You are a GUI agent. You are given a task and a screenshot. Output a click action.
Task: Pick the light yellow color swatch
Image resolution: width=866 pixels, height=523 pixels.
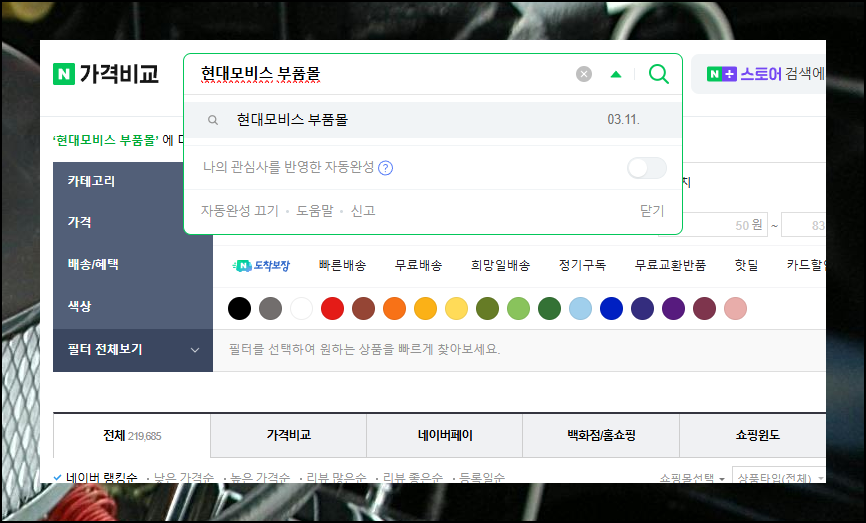(x=456, y=308)
